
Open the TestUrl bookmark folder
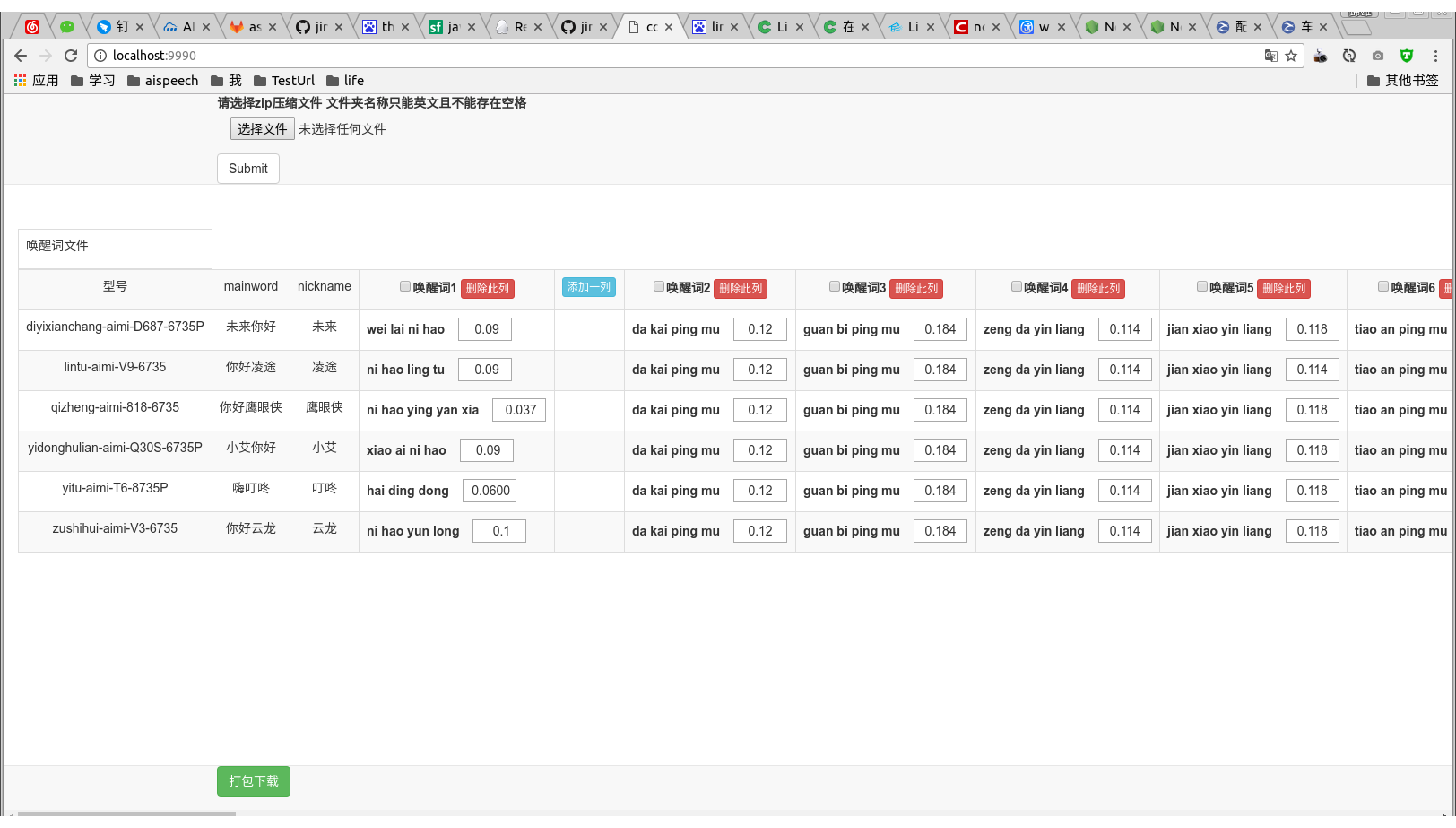(284, 81)
